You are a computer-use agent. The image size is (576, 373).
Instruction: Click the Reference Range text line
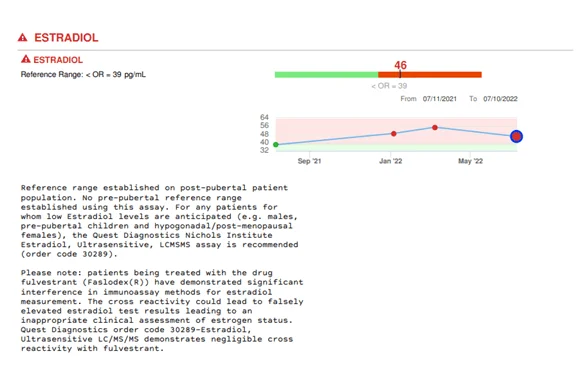point(83,75)
